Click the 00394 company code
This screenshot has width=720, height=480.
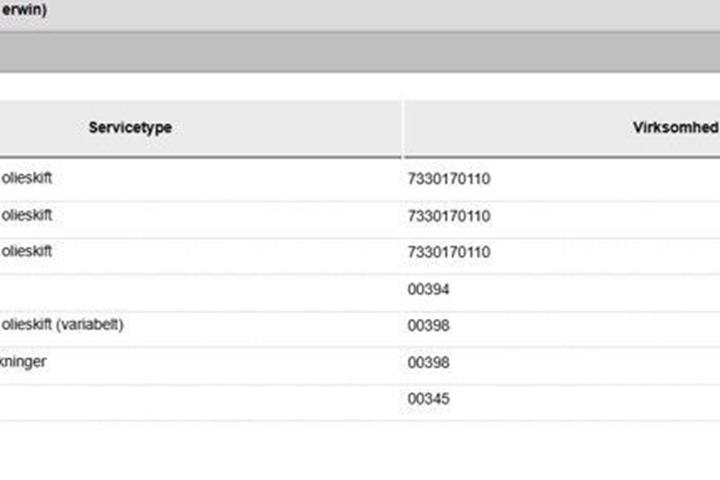428,289
